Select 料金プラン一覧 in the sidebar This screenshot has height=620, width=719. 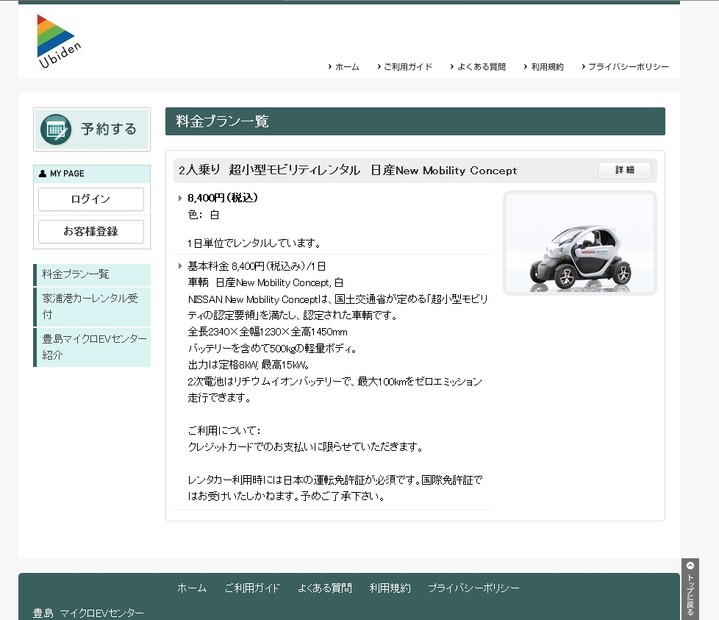pos(92,275)
